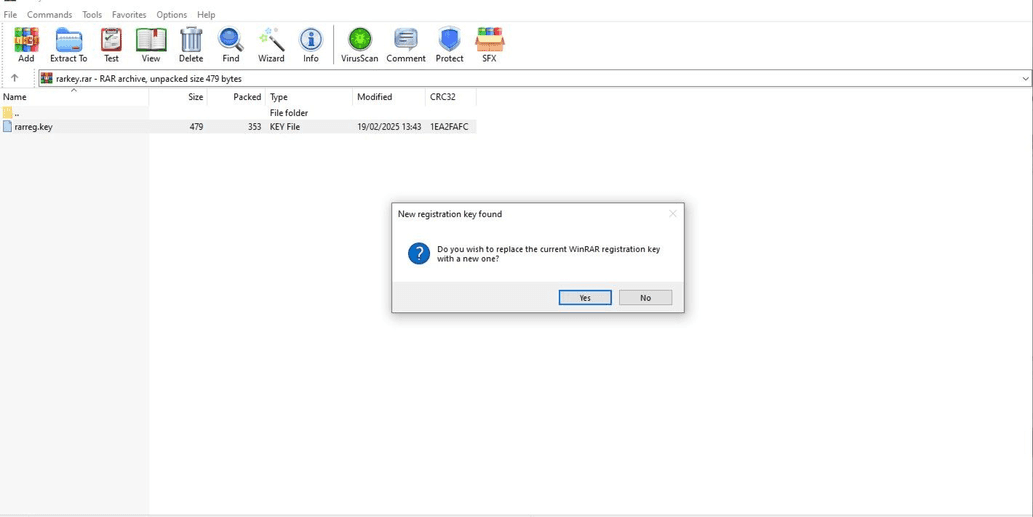Image resolution: width=1033 pixels, height=517 pixels.
Task: Confirm key replacement with Yes
Action: (x=585, y=298)
